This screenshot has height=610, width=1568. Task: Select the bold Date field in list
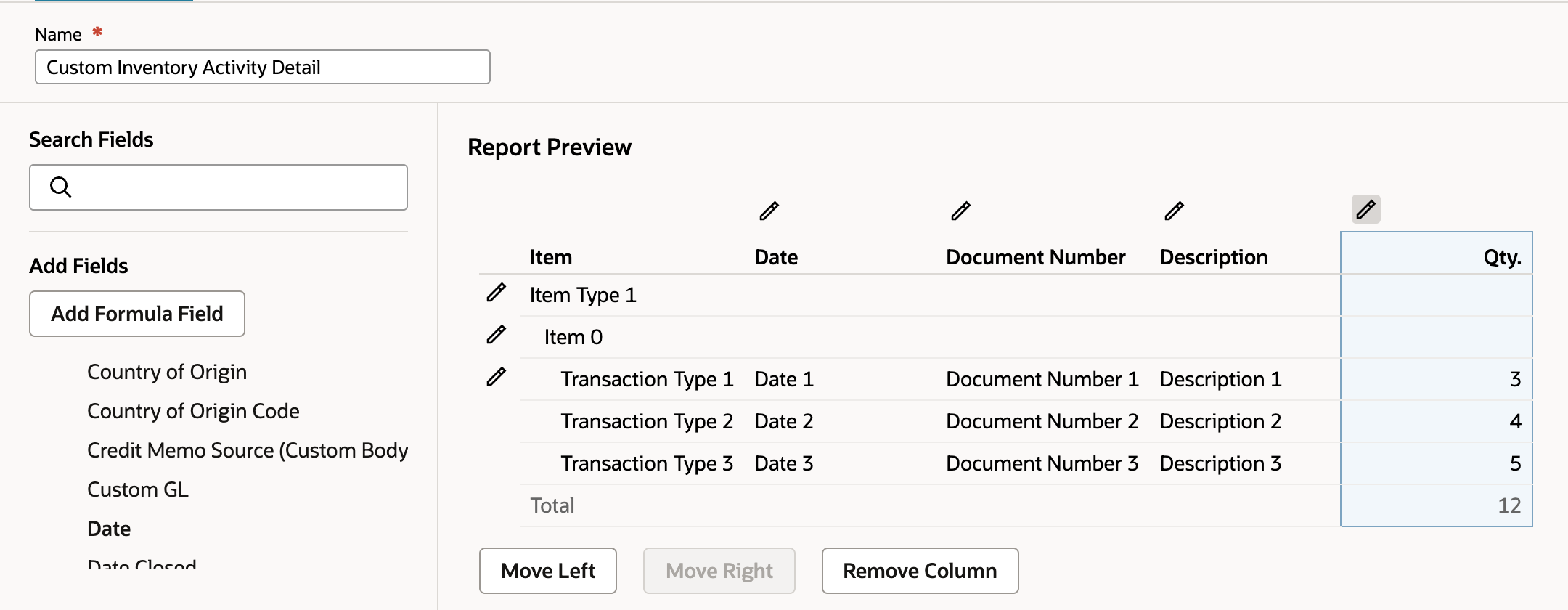pyautogui.click(x=109, y=529)
